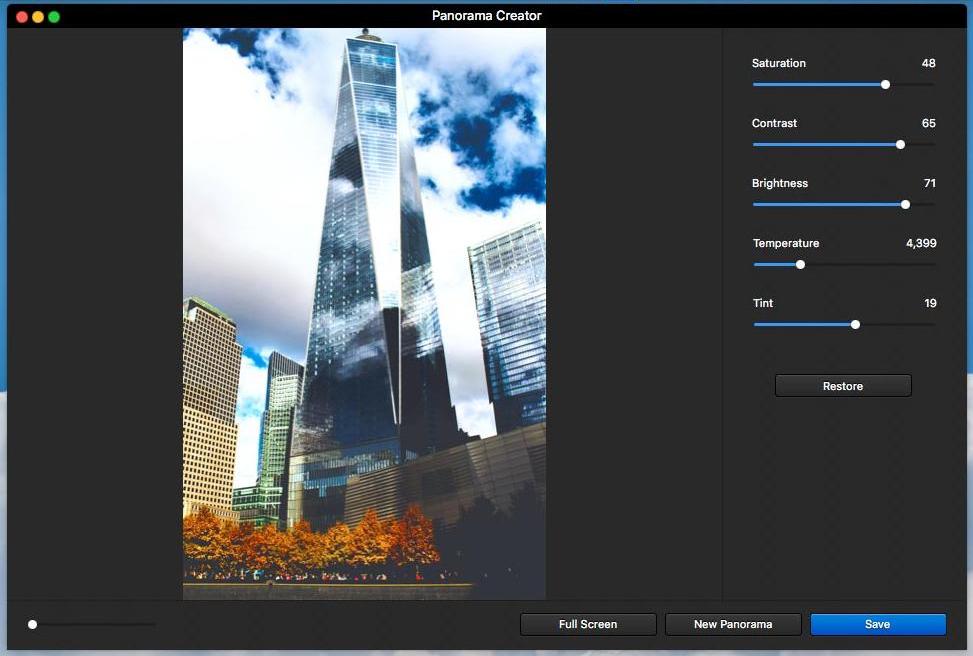Click the Tint value 19
The width and height of the screenshot is (973, 656).
(x=930, y=303)
